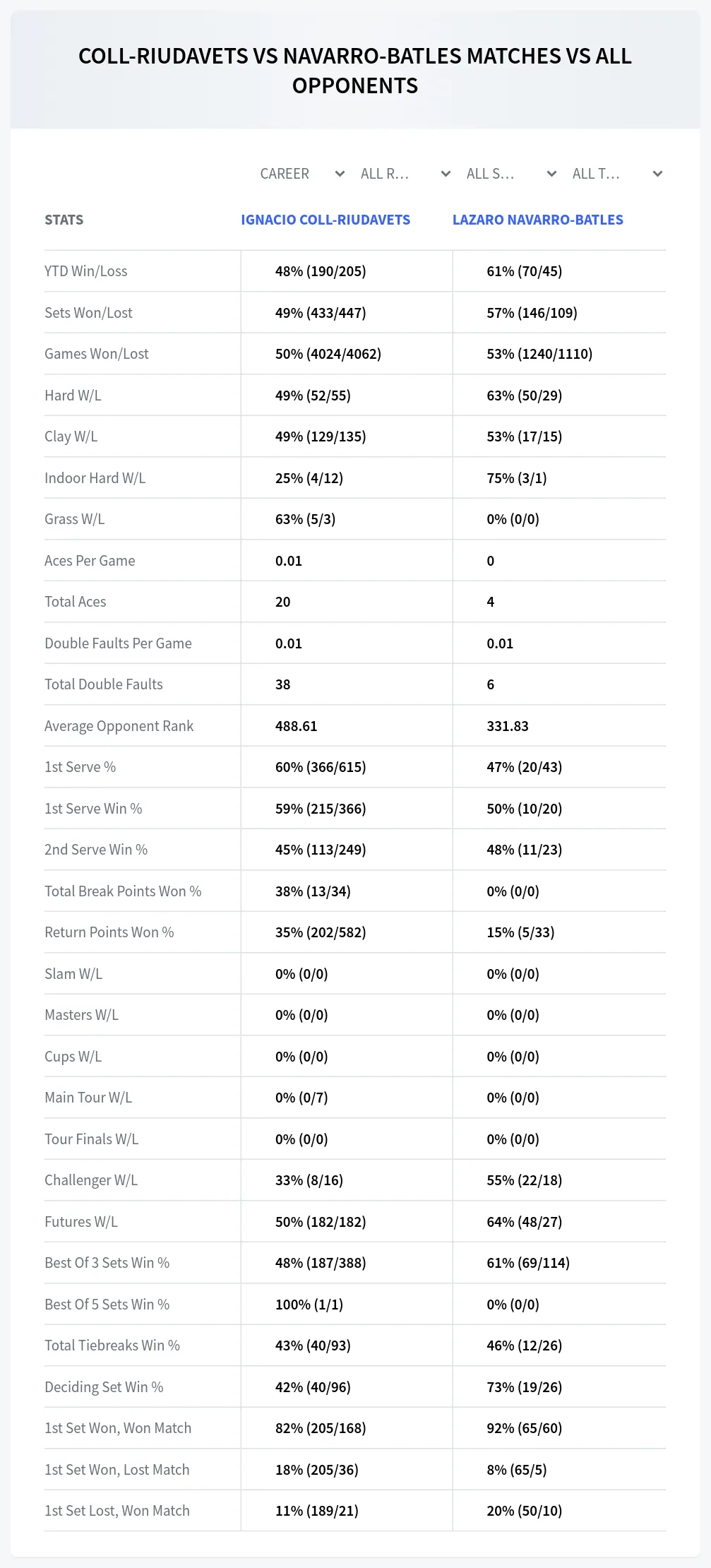Click the STATS column header

coord(64,220)
